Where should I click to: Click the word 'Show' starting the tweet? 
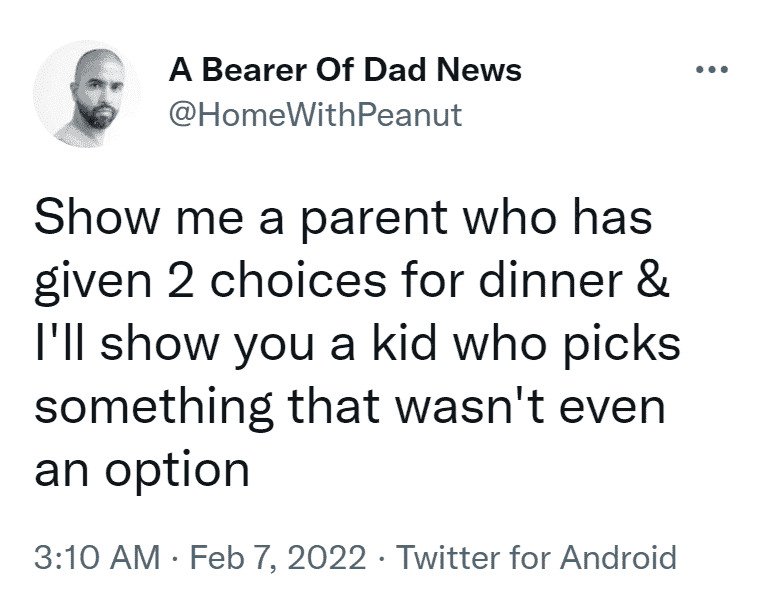(97, 217)
